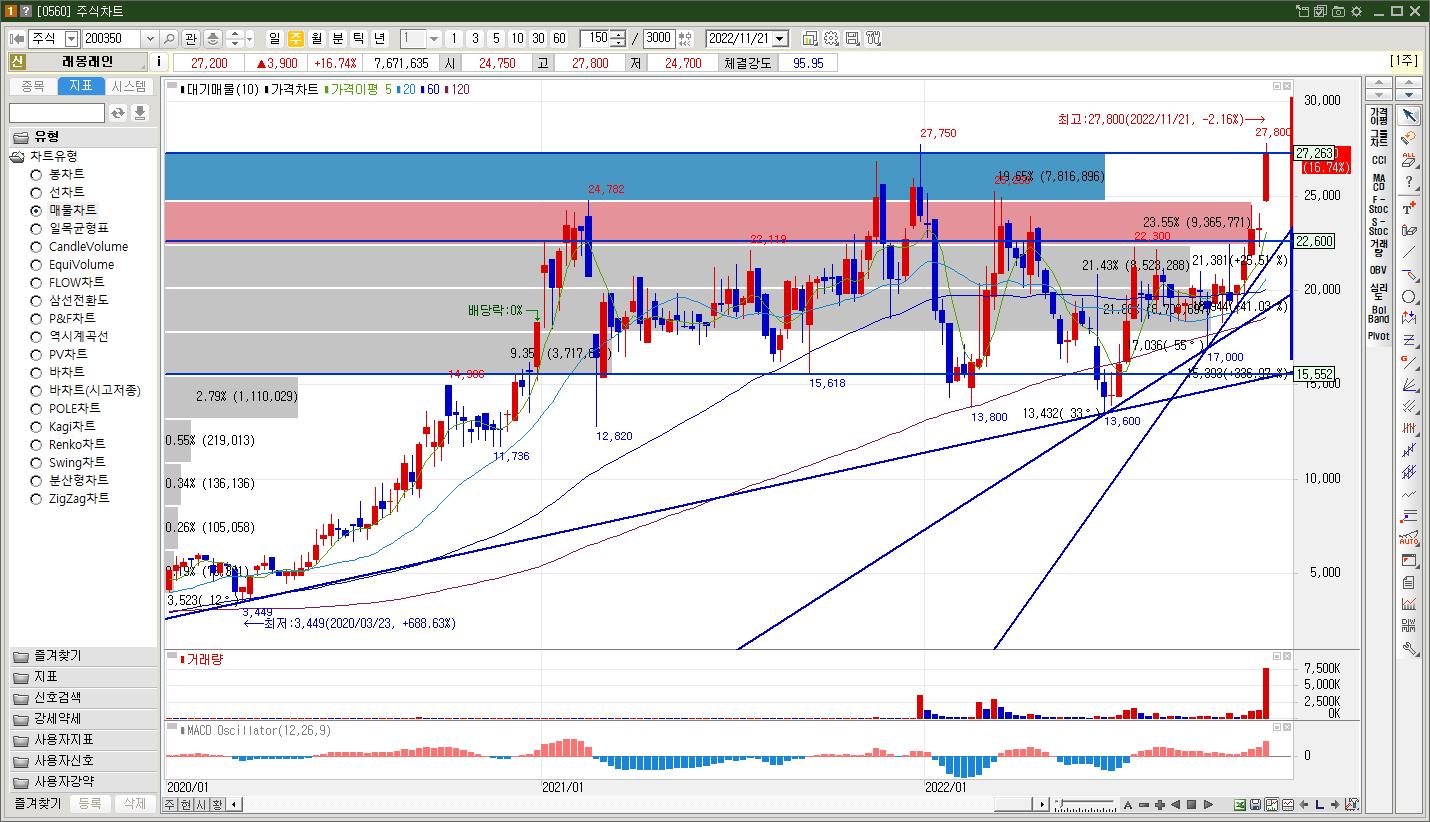Screen dimensions: 1430x822
Task: Expand the 사용자지표 section in sidebar
Action: [83, 740]
